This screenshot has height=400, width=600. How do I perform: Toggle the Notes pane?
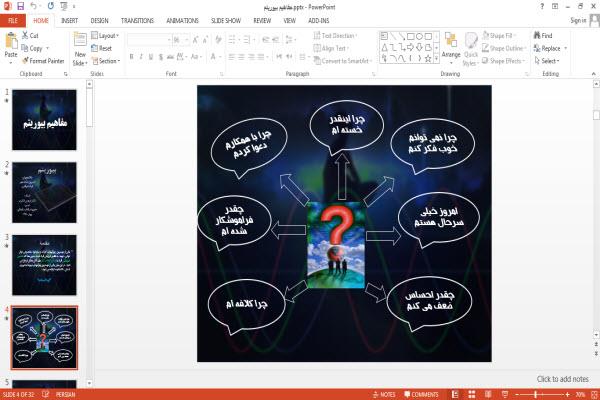tap(384, 394)
